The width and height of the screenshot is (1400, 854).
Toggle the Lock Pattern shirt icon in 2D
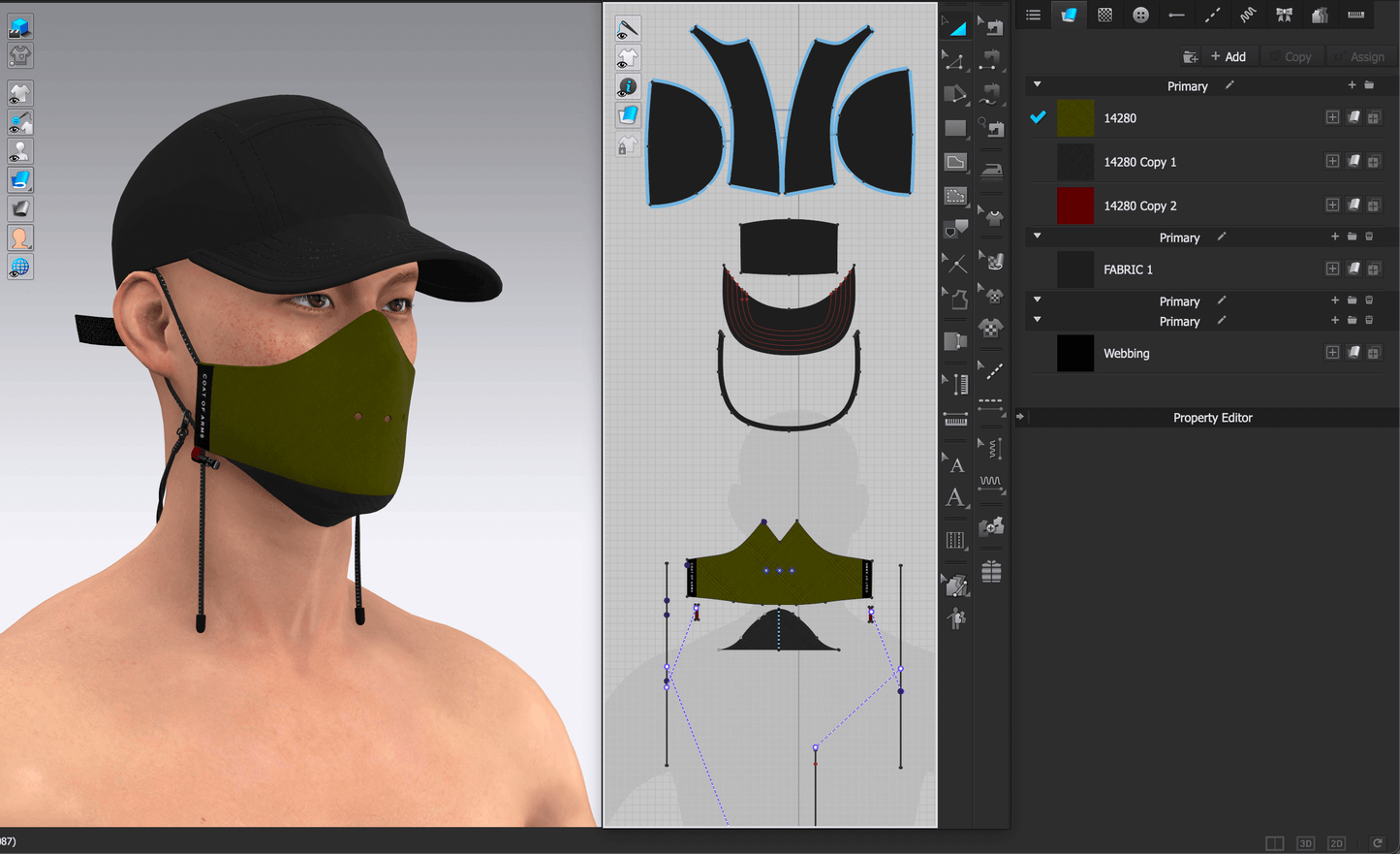[628, 145]
